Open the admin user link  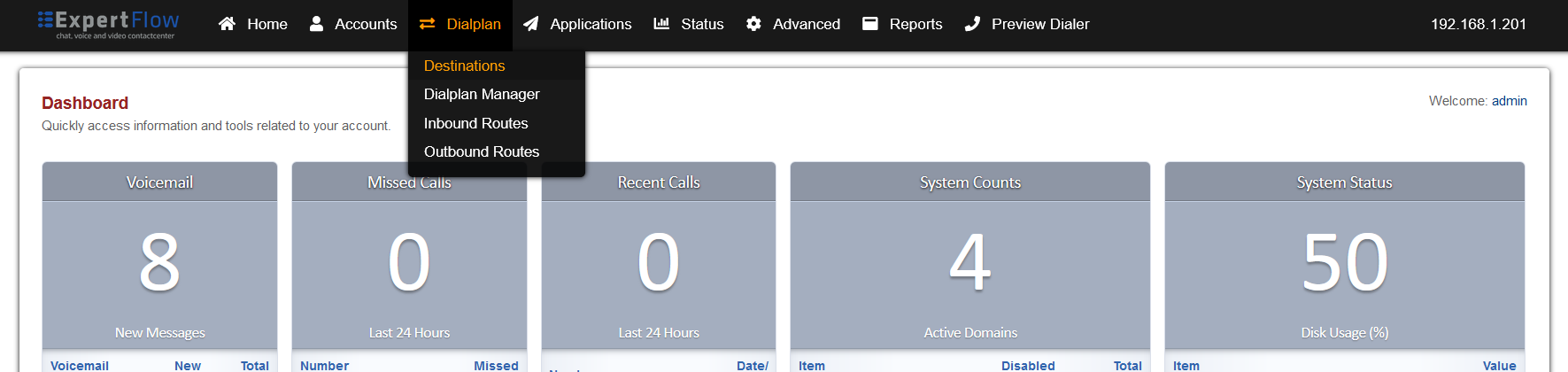coord(1509,101)
